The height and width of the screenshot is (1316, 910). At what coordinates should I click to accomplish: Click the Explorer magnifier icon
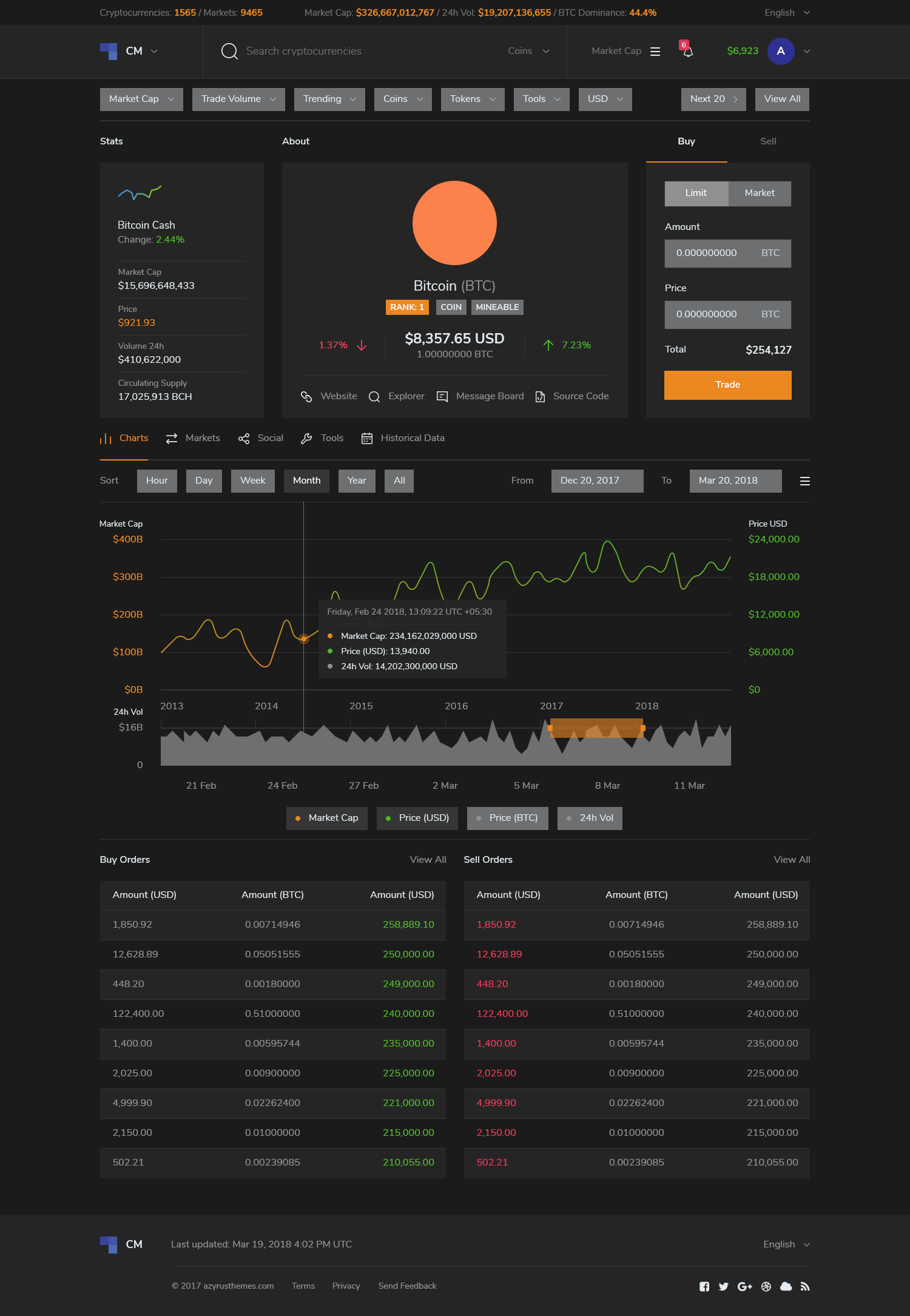click(x=374, y=397)
